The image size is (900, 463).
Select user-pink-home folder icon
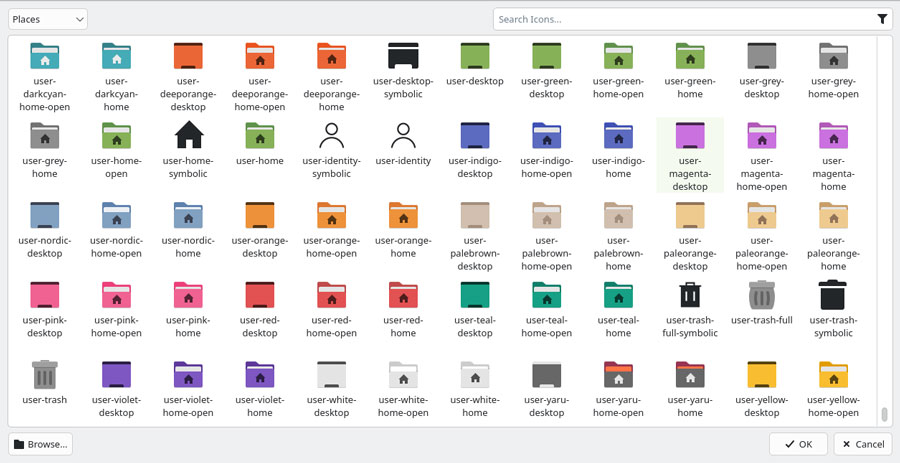pyautogui.click(x=188, y=295)
